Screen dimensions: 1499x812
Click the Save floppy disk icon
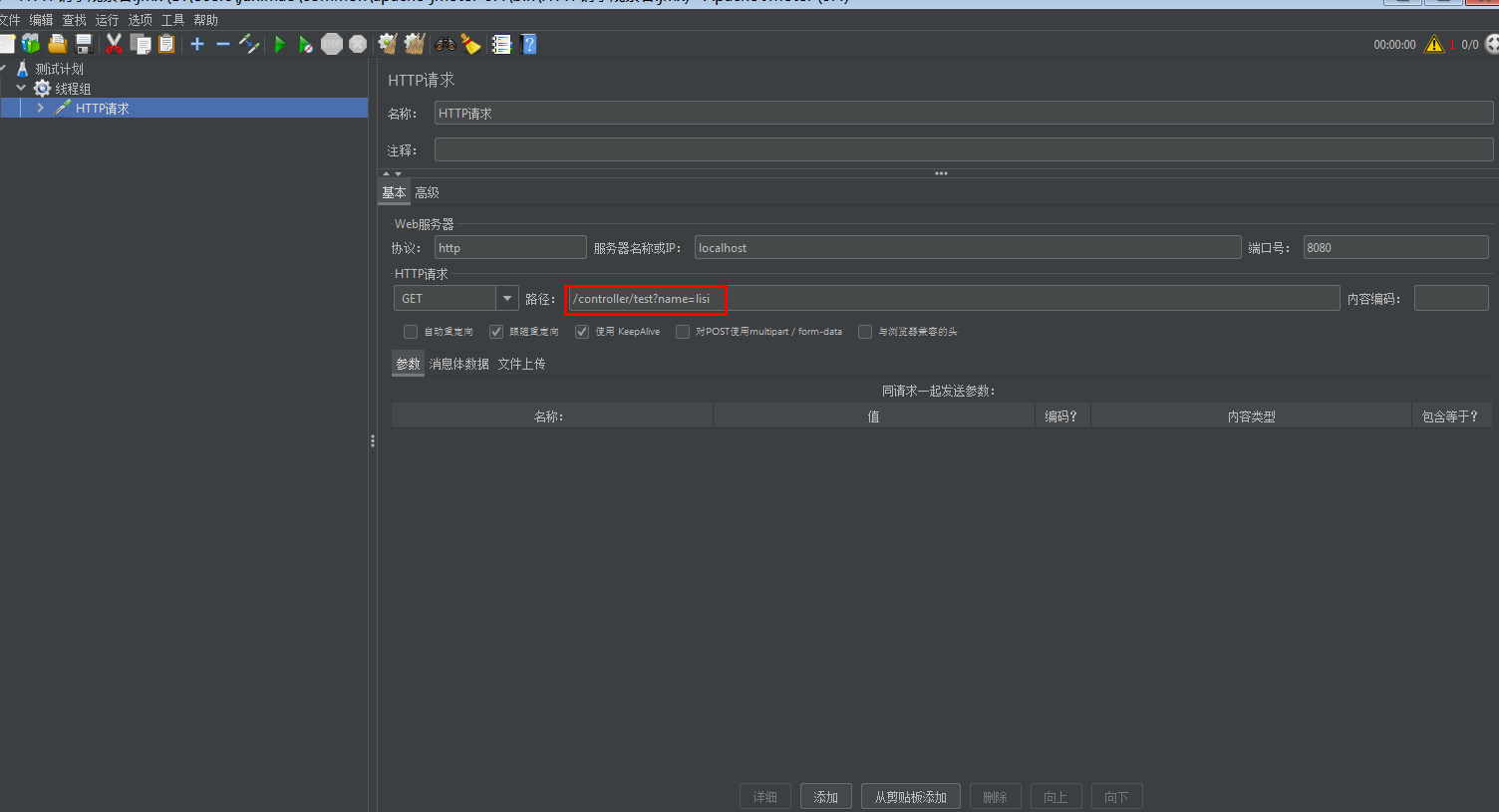(x=84, y=44)
